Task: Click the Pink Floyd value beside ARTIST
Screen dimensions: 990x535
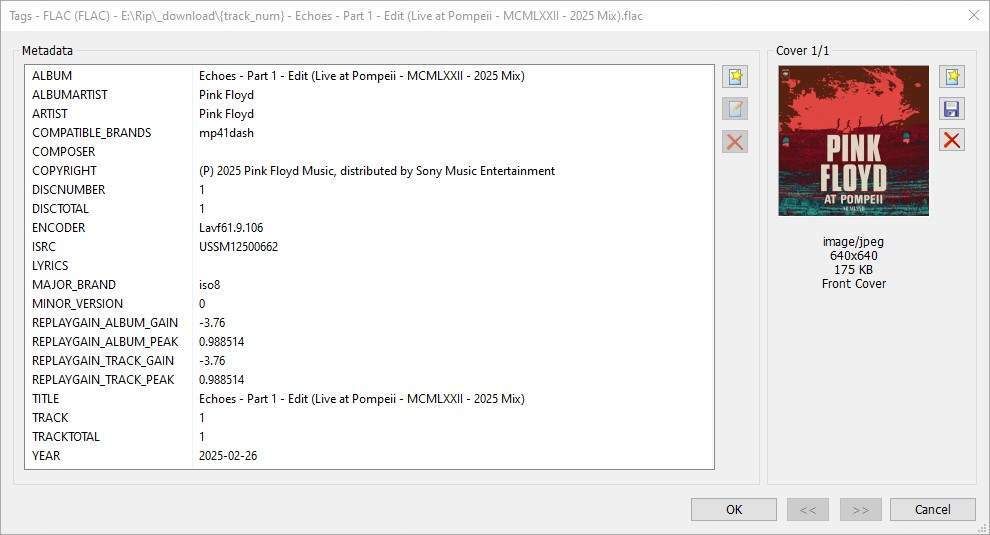Action: click(226, 114)
